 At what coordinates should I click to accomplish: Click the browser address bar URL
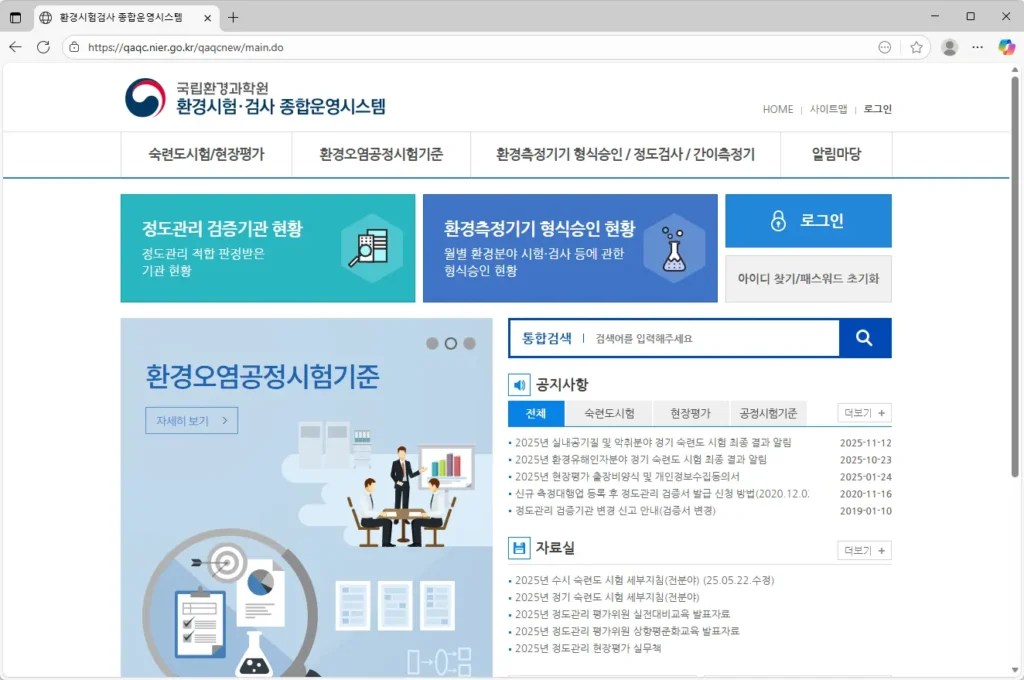click(x=185, y=47)
